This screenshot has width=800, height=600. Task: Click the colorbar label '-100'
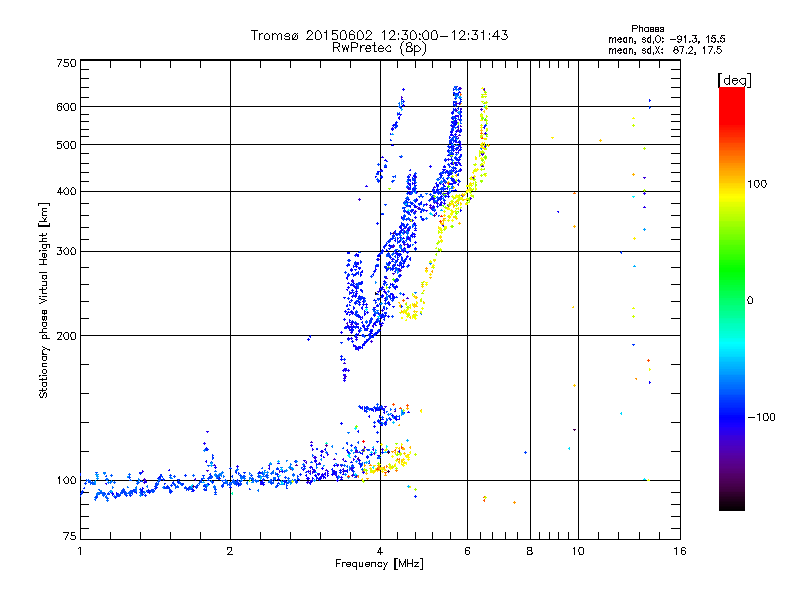coord(761,417)
